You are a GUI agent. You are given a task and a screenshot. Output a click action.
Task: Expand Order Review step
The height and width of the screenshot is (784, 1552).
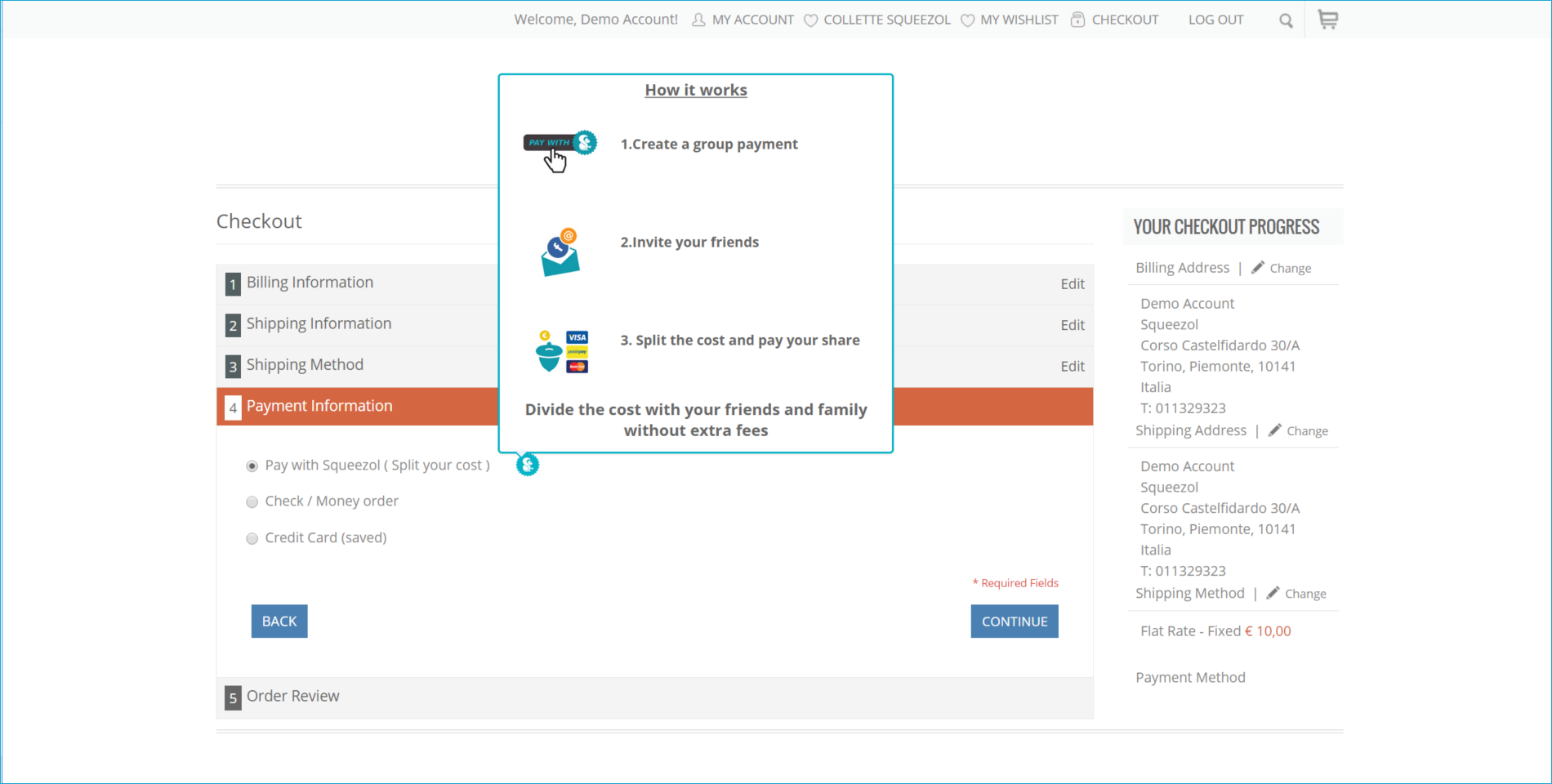click(x=654, y=697)
